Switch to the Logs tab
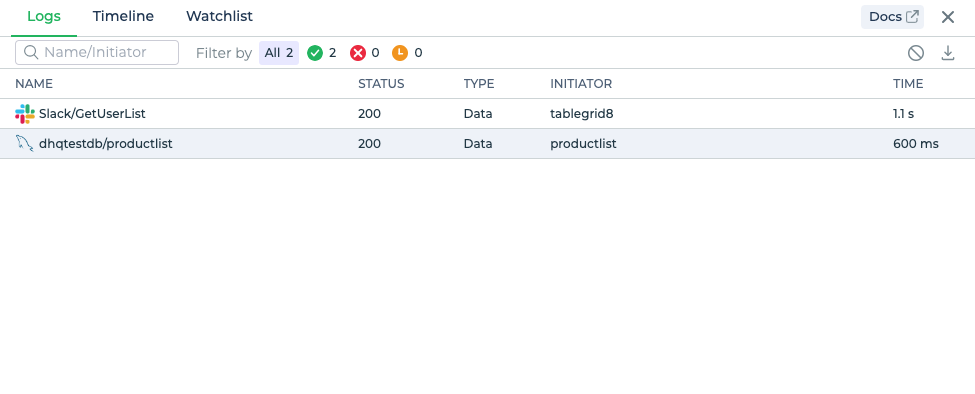975x394 pixels. [44, 17]
